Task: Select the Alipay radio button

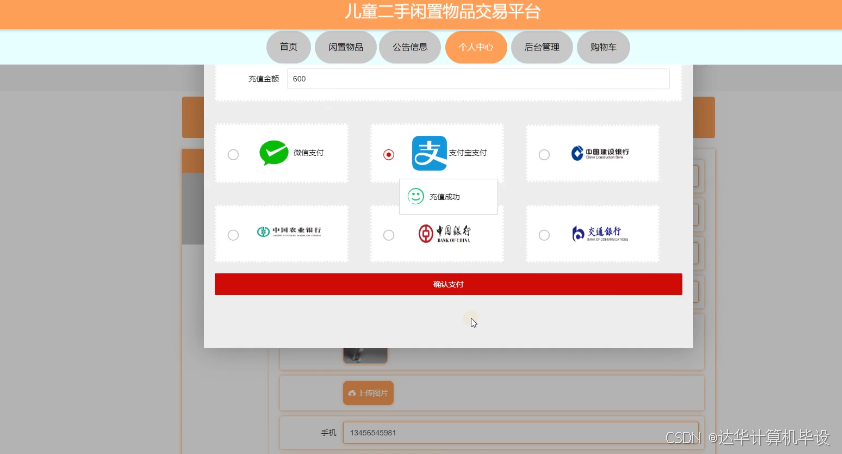Action: pyautogui.click(x=389, y=155)
